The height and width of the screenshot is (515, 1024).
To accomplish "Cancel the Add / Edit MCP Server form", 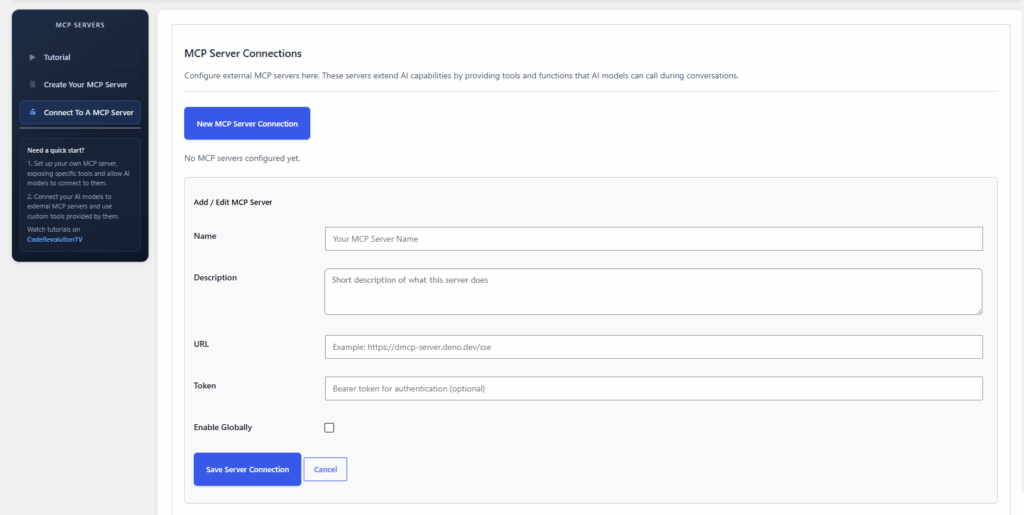I will coord(325,469).
